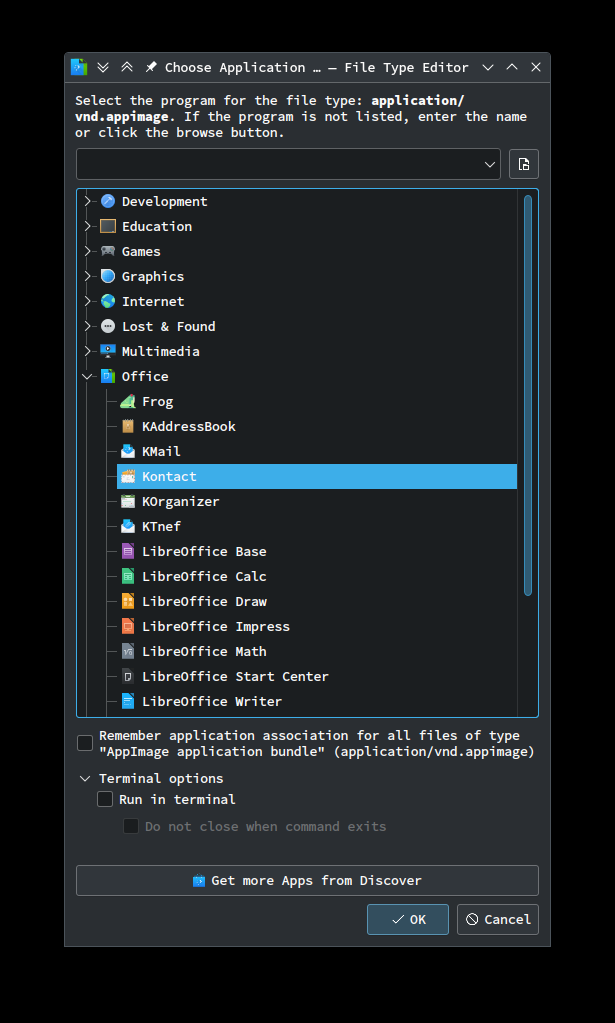Click the browse file icon button
615x1023 pixels.
[524, 164]
